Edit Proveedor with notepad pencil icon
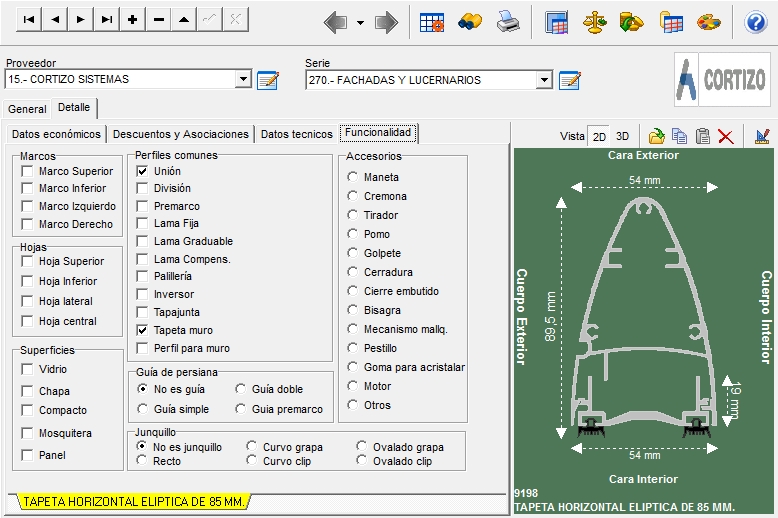The width and height of the screenshot is (778, 518). coord(268,80)
